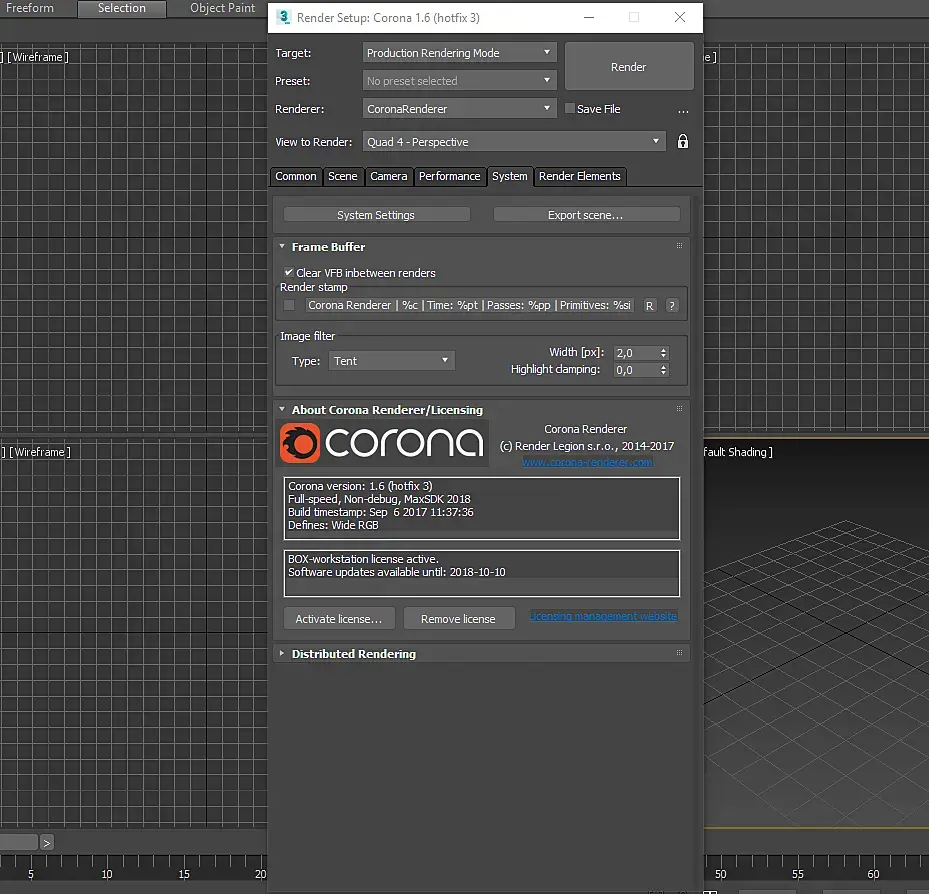Image resolution: width=929 pixels, height=894 pixels.
Task: Click the Remove license button
Action: [x=459, y=619]
